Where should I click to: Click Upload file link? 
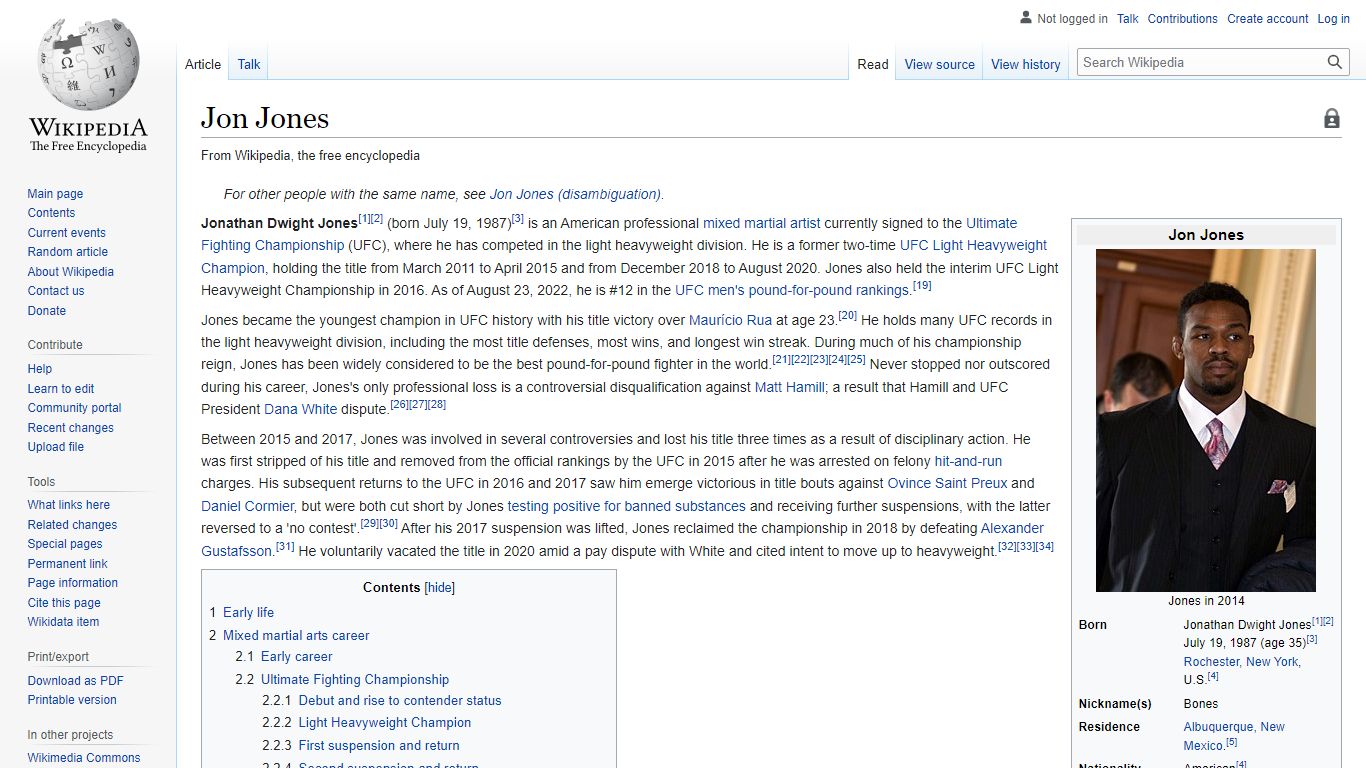(x=56, y=447)
